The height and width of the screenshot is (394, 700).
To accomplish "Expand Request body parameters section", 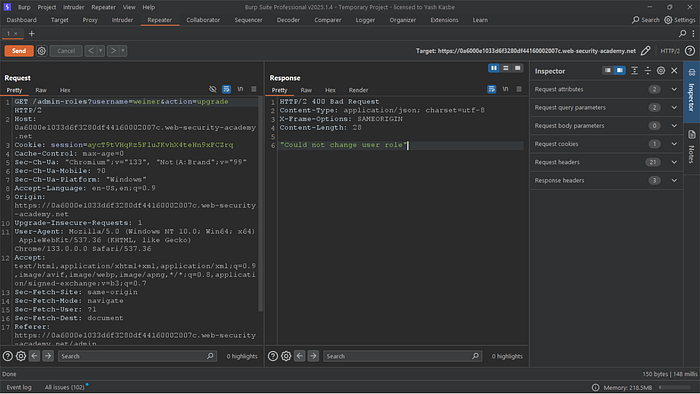I will pos(607,126).
